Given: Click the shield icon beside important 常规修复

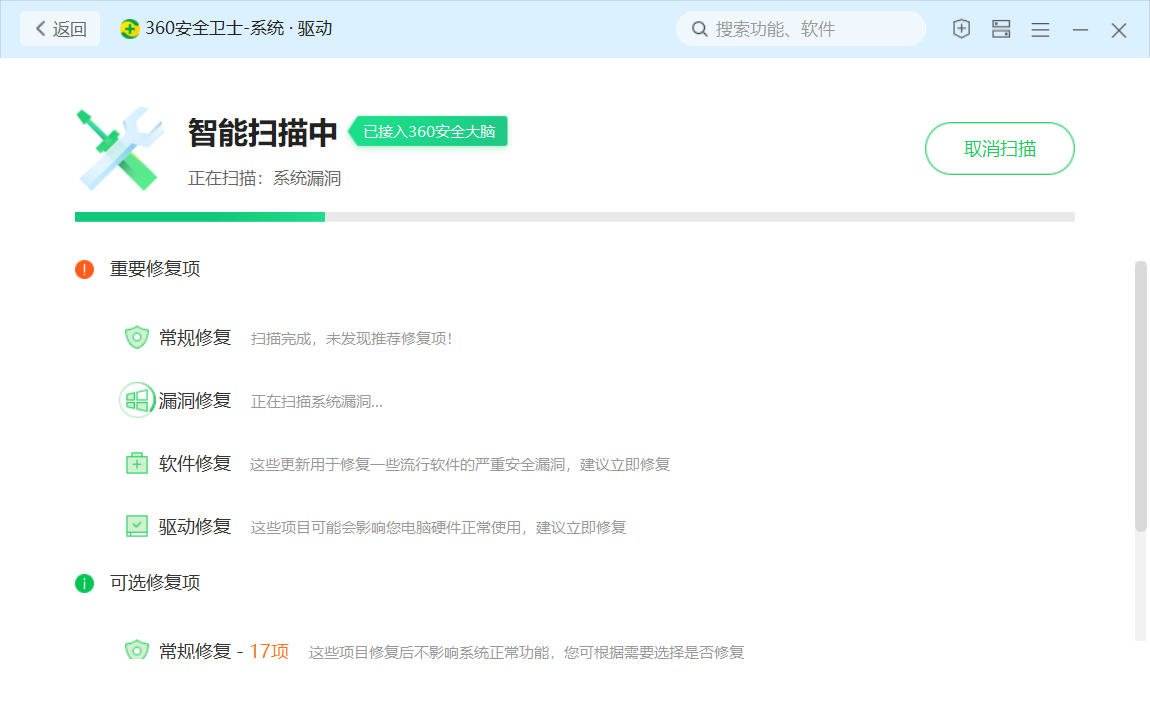Looking at the screenshot, I should 136,338.
